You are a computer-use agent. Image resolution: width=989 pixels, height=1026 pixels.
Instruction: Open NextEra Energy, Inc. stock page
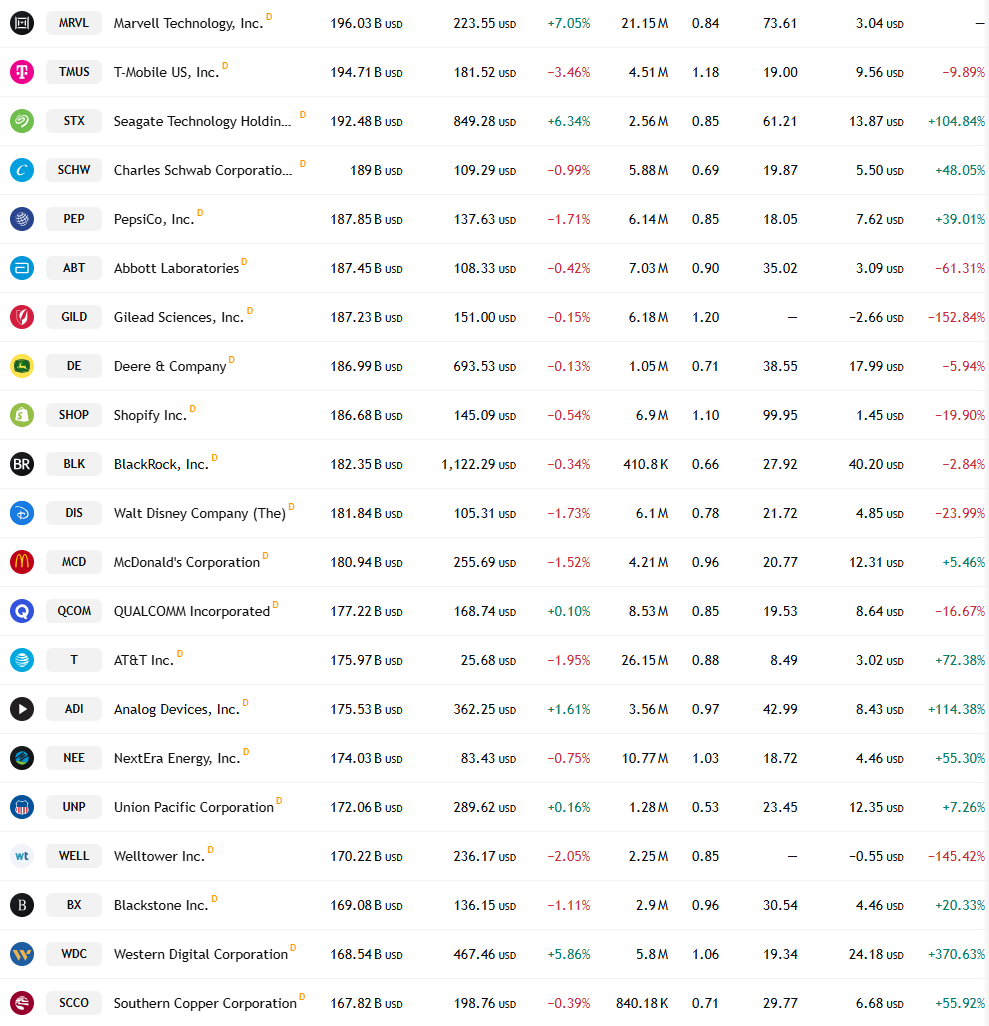177,758
